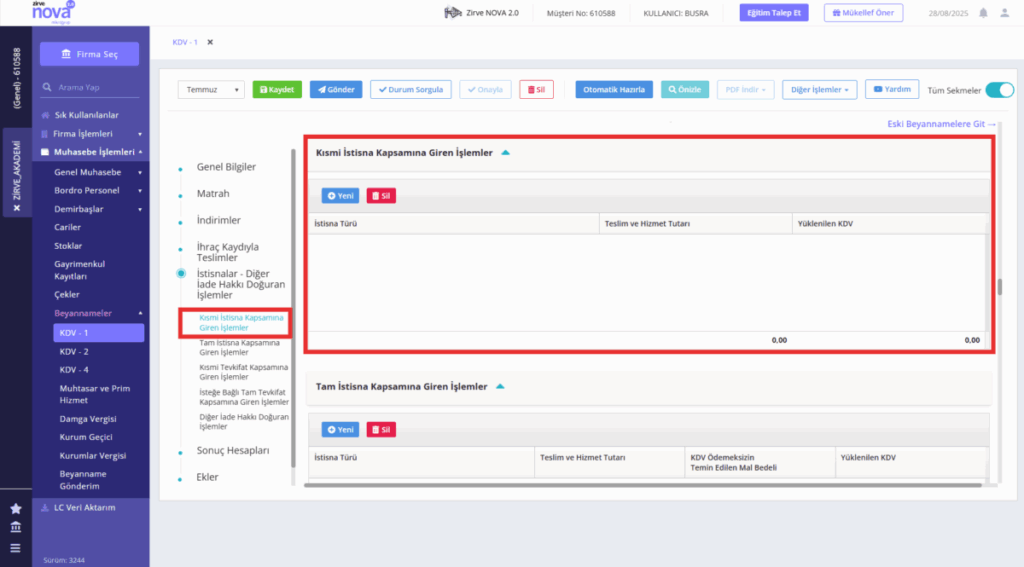1024x567 pixels.
Task: Open the Diğer İşlemler dropdown
Action: click(819, 89)
